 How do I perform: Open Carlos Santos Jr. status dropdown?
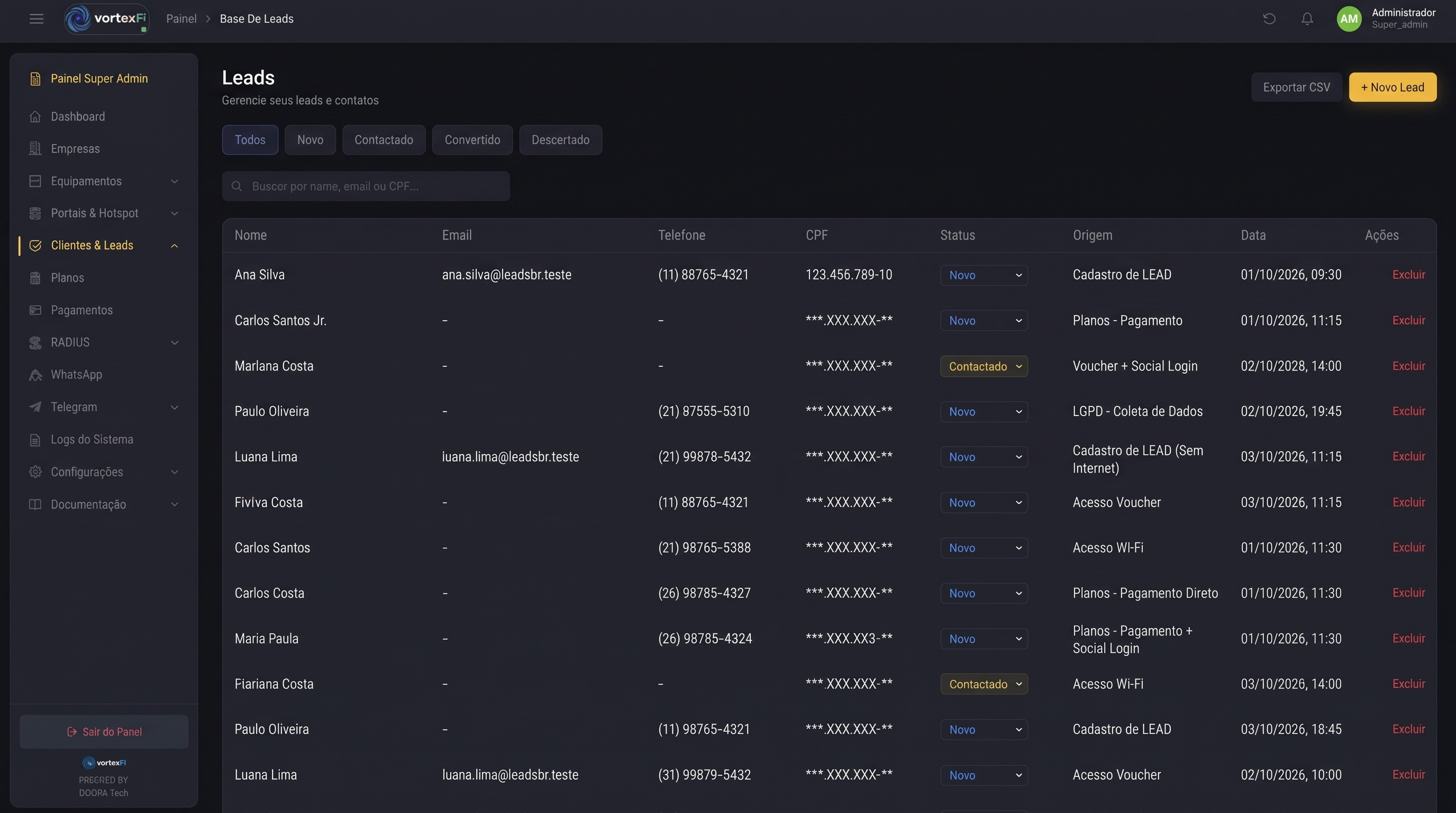tap(984, 321)
